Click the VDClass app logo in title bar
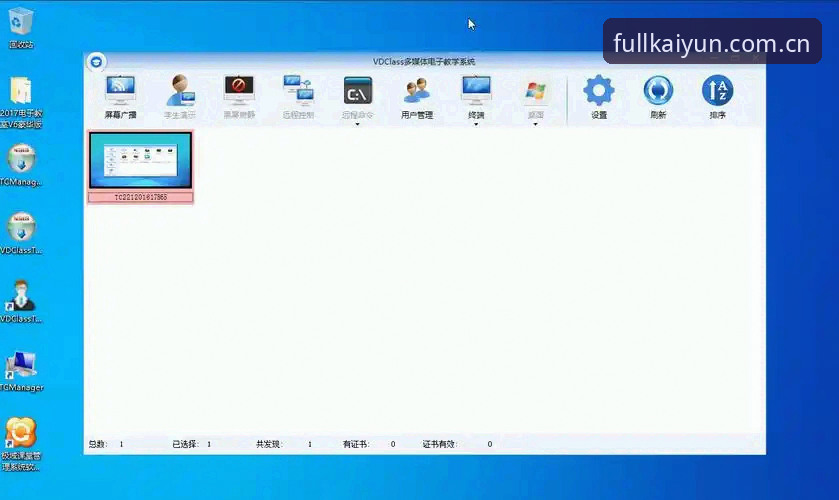 [96, 62]
